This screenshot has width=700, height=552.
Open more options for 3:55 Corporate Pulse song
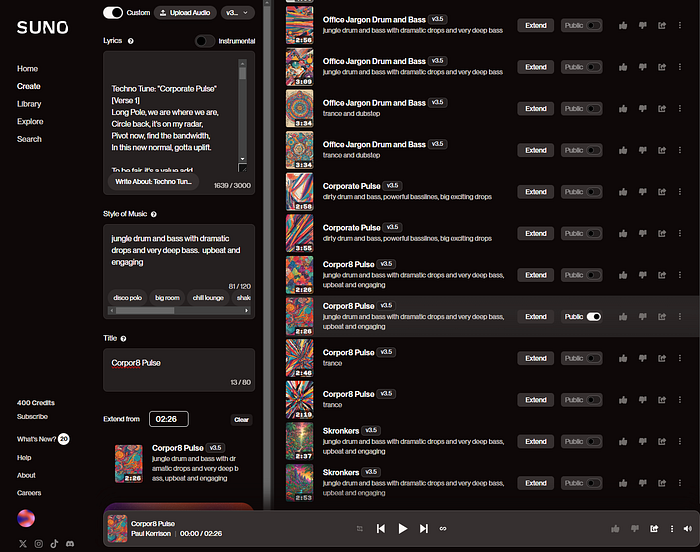pos(679,234)
